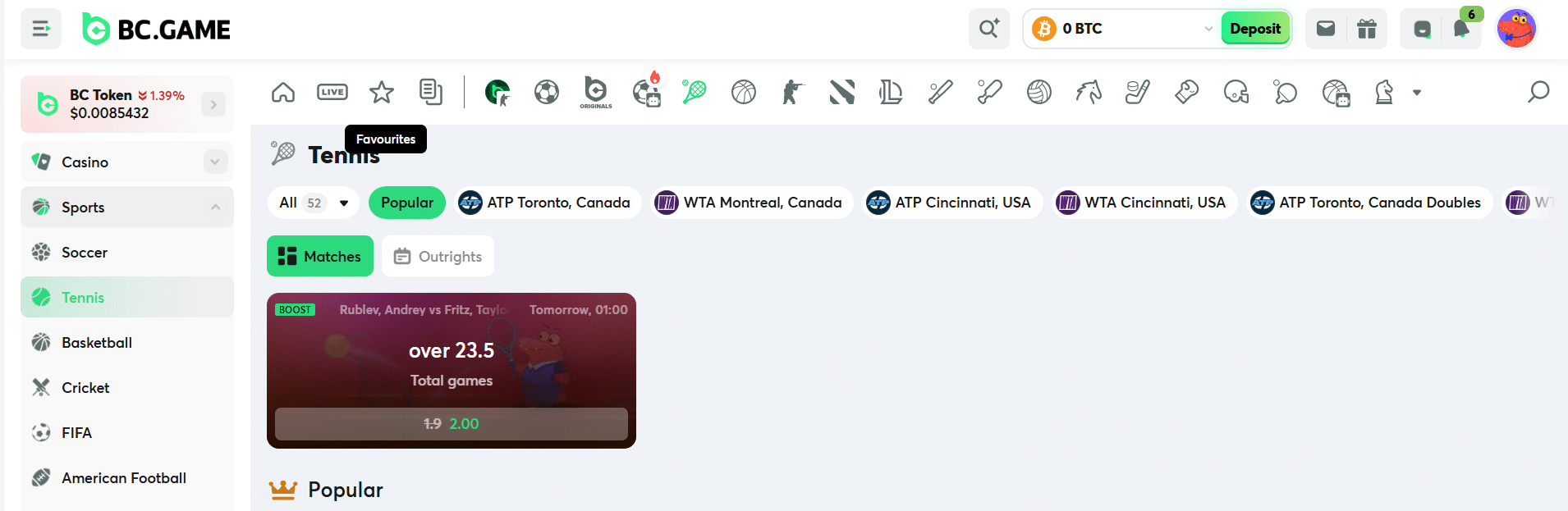Click the green Deposit button

coord(1255,29)
